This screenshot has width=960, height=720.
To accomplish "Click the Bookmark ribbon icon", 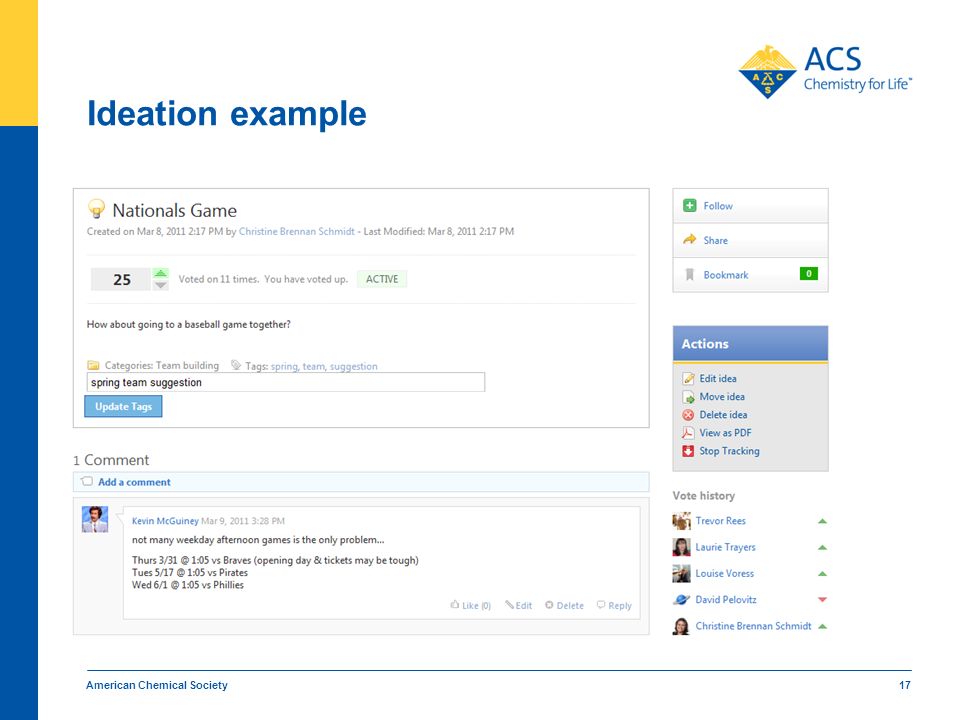I will point(689,275).
